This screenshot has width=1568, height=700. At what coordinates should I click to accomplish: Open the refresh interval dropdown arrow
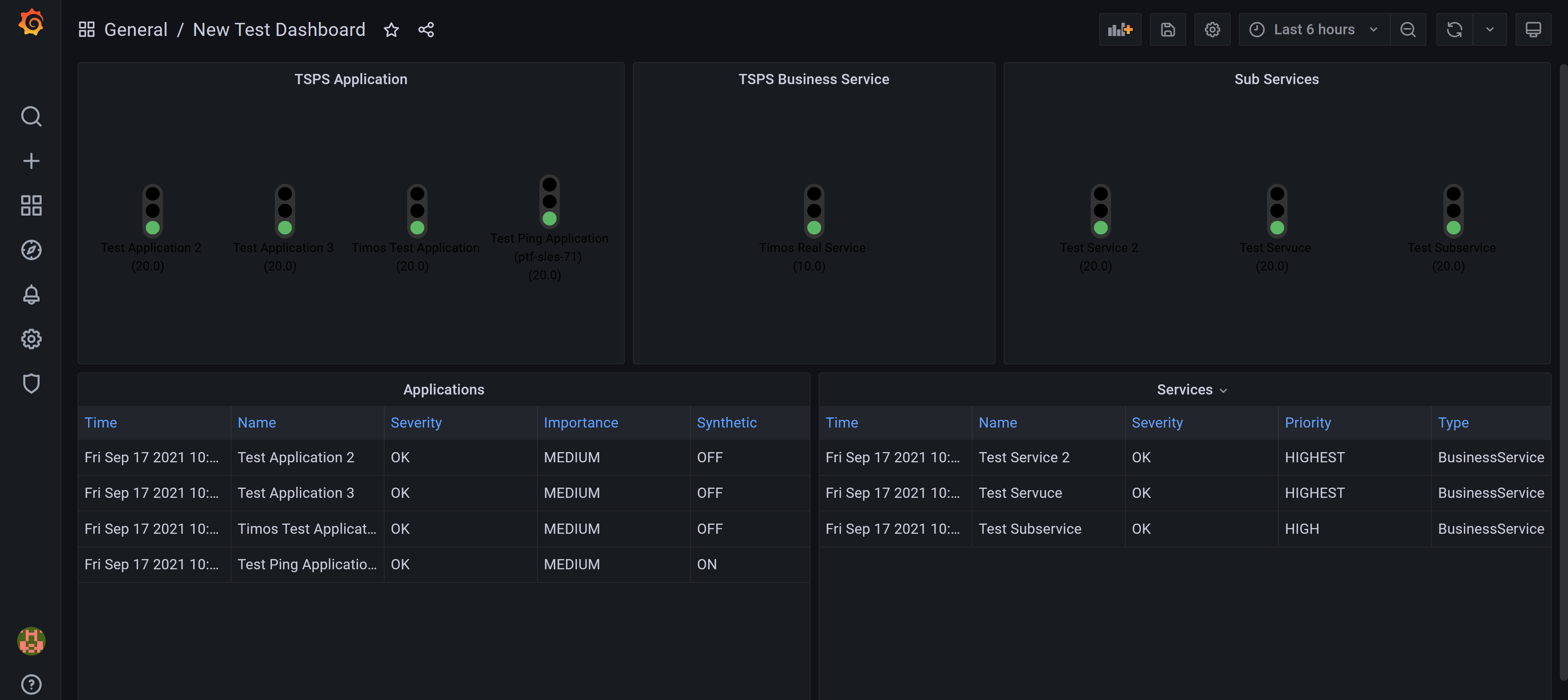(1490, 29)
